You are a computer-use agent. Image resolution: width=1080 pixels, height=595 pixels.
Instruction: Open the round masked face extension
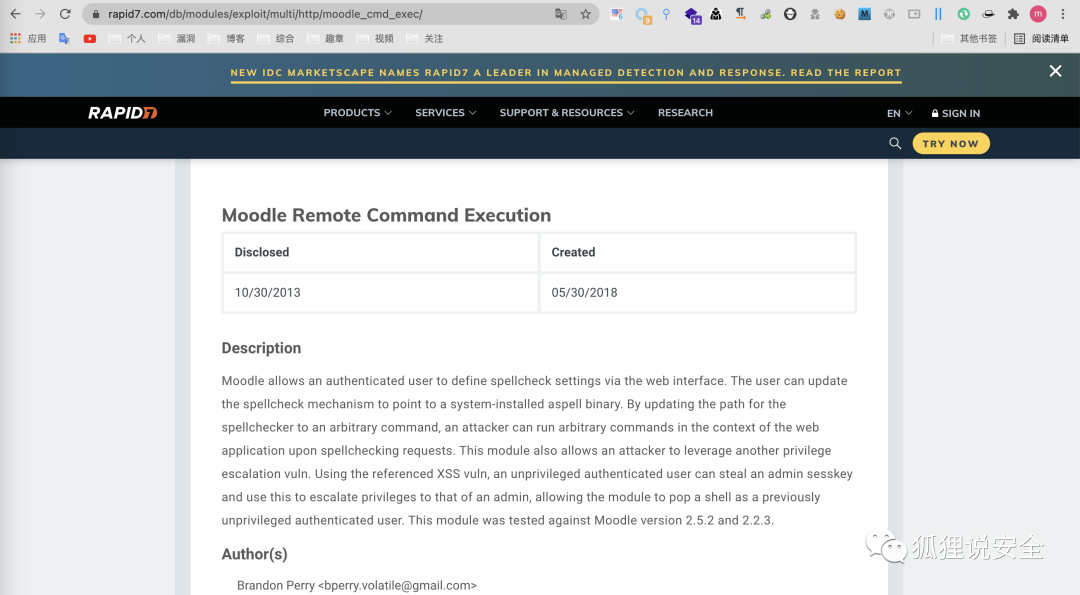(790, 14)
